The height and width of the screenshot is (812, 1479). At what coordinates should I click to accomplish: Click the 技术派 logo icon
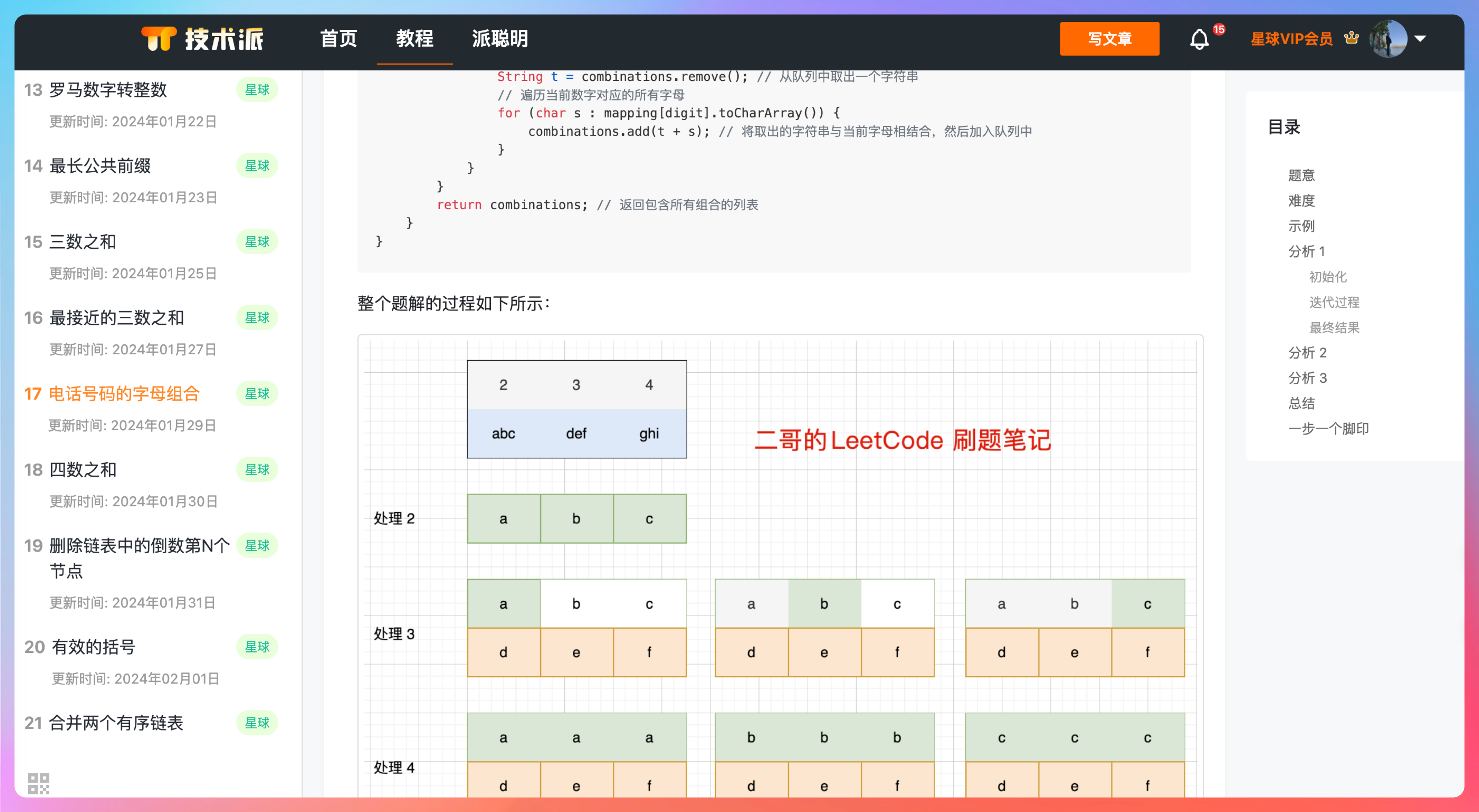coord(159,39)
